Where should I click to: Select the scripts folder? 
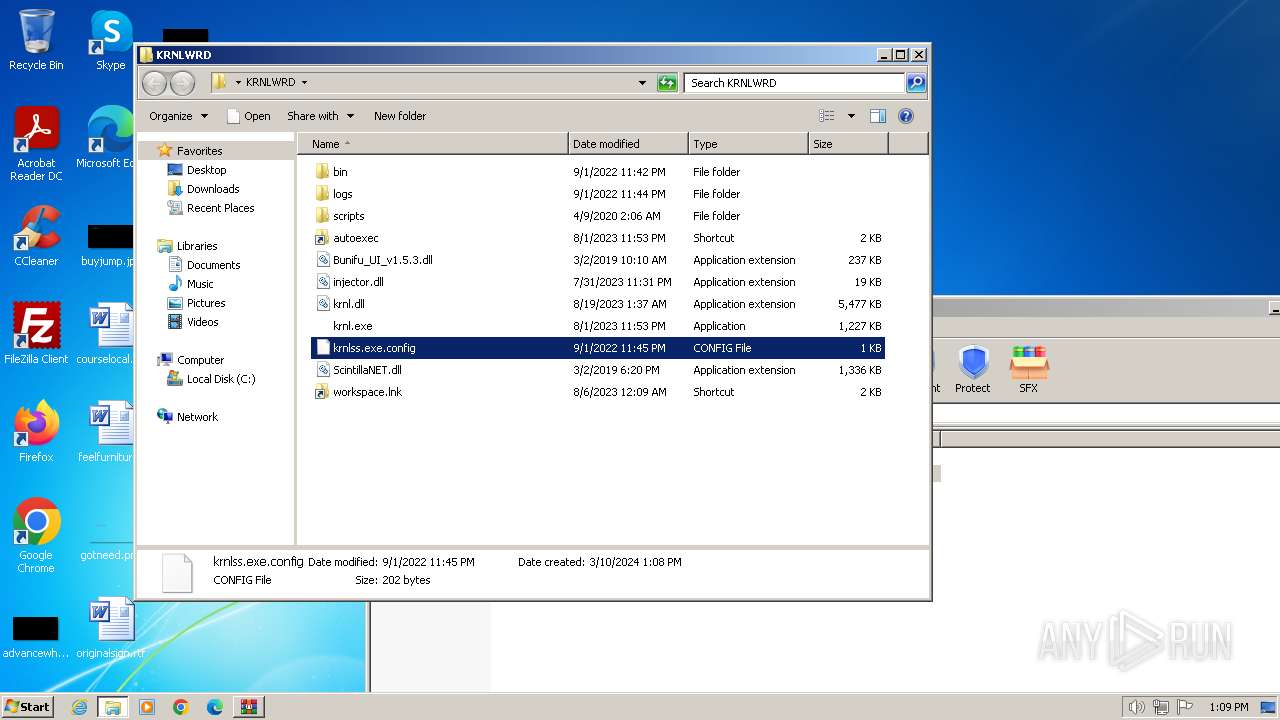pos(598,216)
